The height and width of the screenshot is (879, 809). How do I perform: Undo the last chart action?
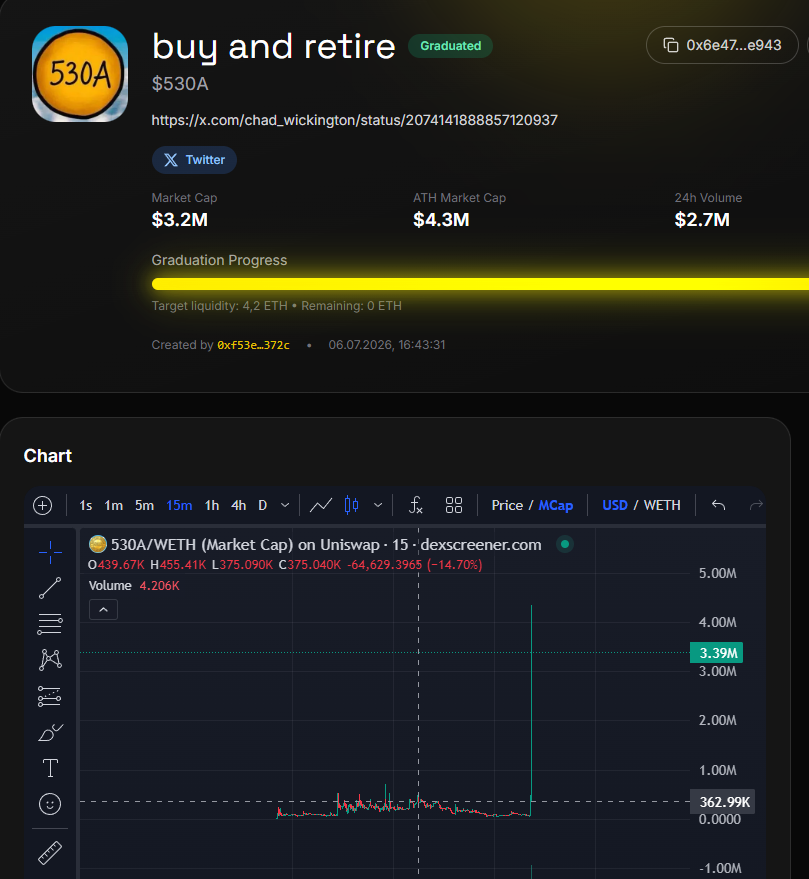(718, 505)
